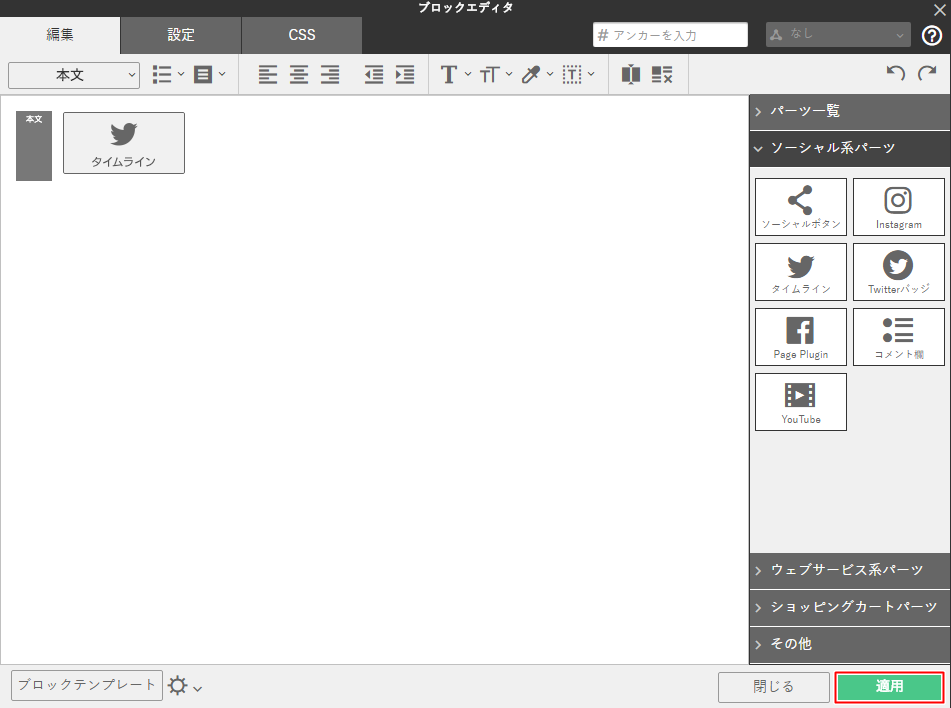Open the bullet list style dropdown

tap(168, 75)
